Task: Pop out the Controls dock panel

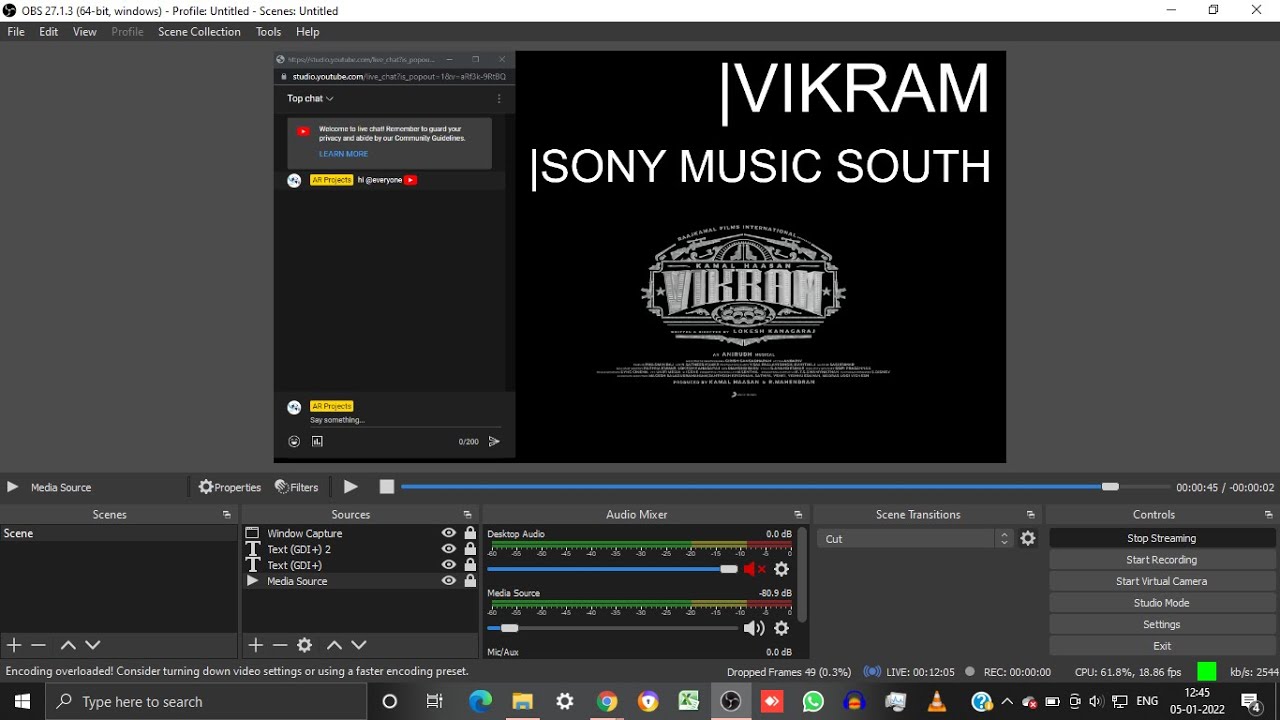Action: 1268,515
